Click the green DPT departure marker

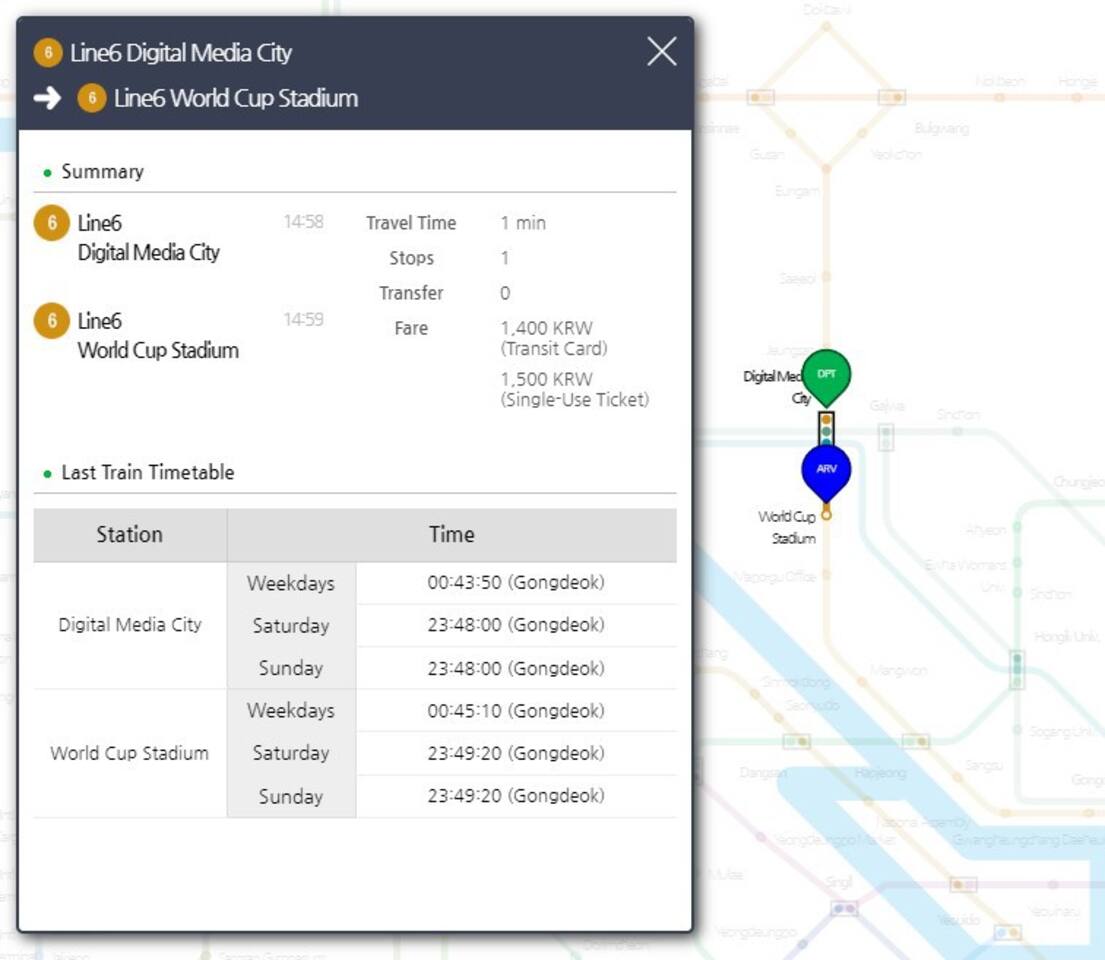826,374
